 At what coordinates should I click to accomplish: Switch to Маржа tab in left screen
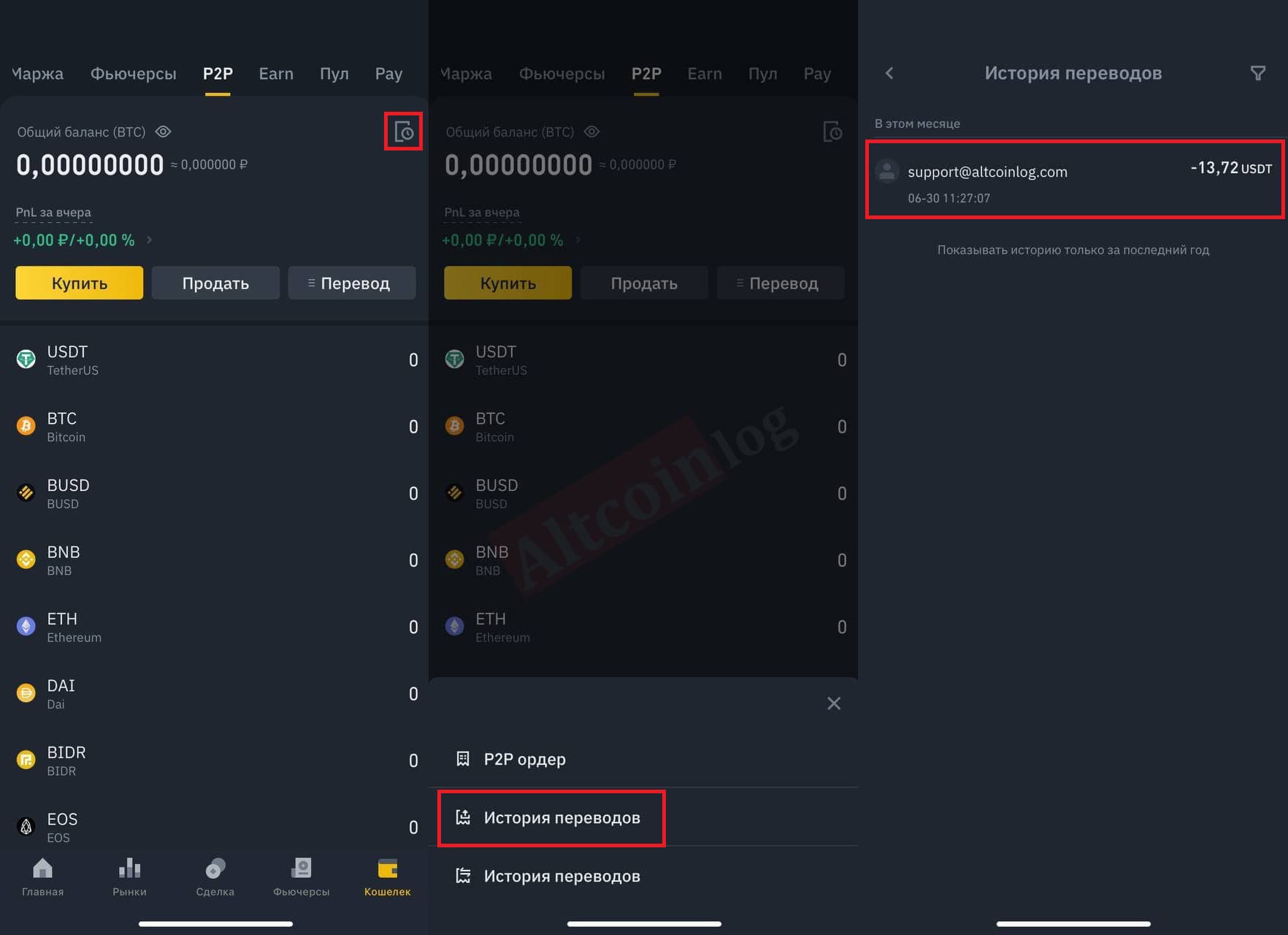(x=38, y=74)
